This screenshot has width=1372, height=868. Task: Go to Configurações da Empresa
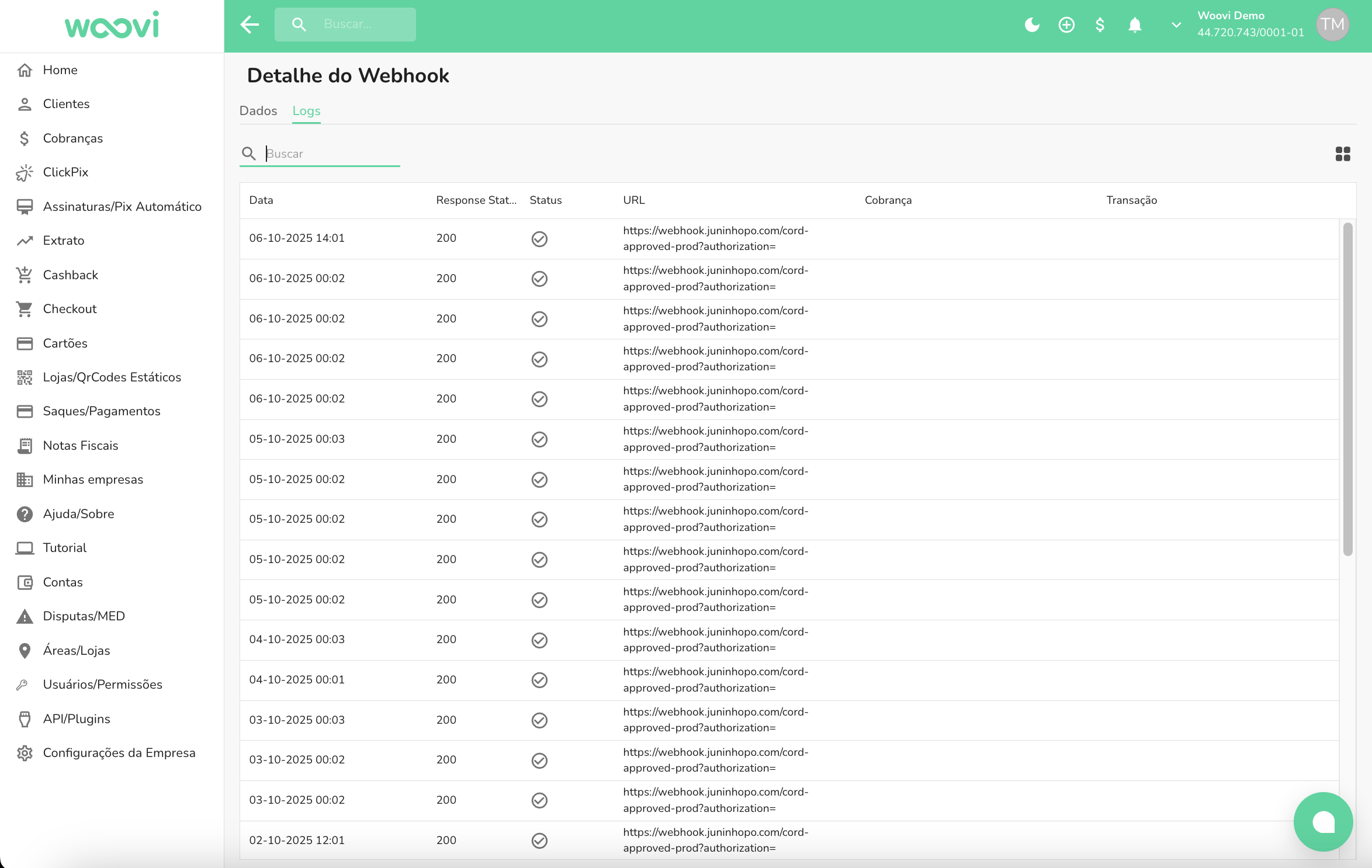click(119, 752)
